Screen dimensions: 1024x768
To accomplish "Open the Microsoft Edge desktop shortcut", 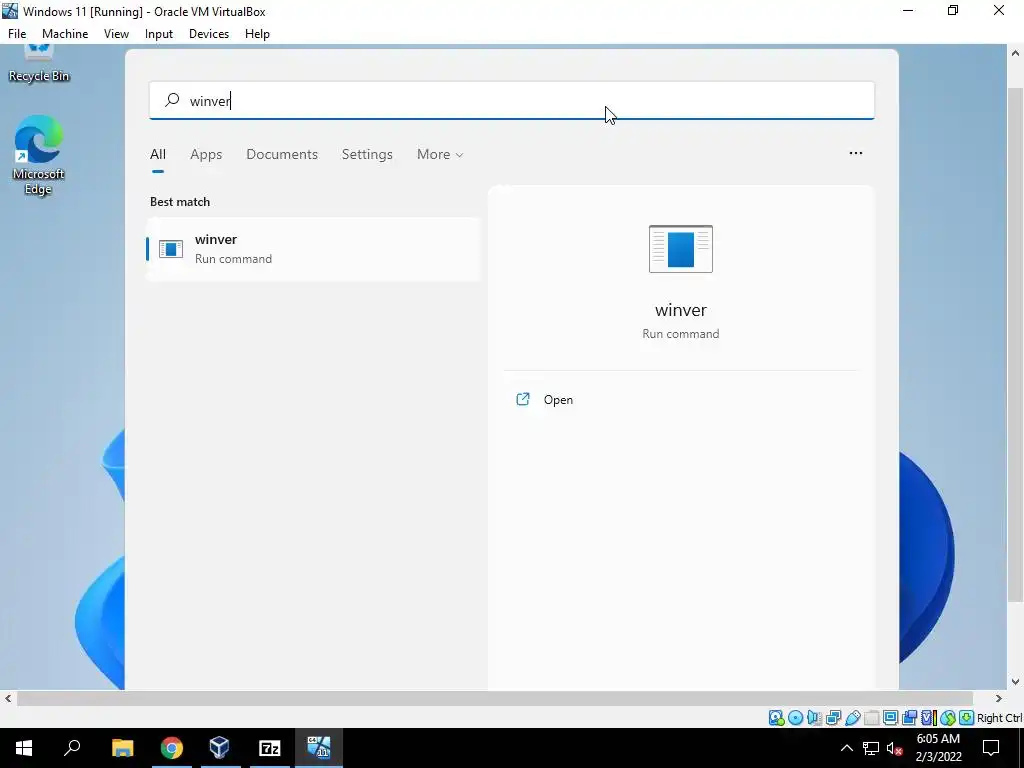I will click(x=39, y=155).
